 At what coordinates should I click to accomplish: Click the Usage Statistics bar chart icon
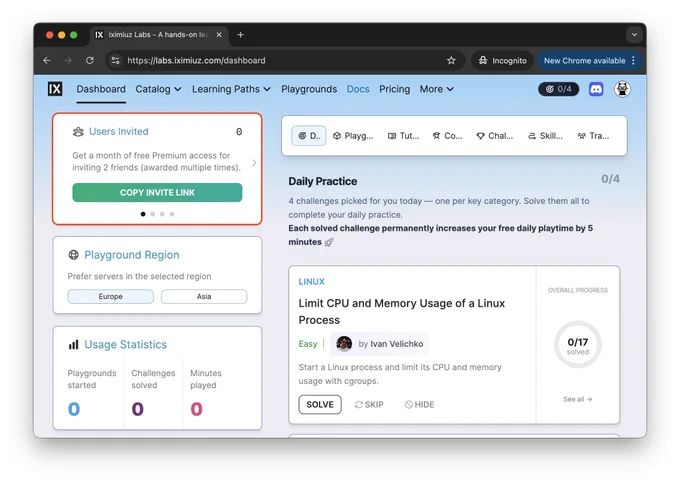click(74, 344)
